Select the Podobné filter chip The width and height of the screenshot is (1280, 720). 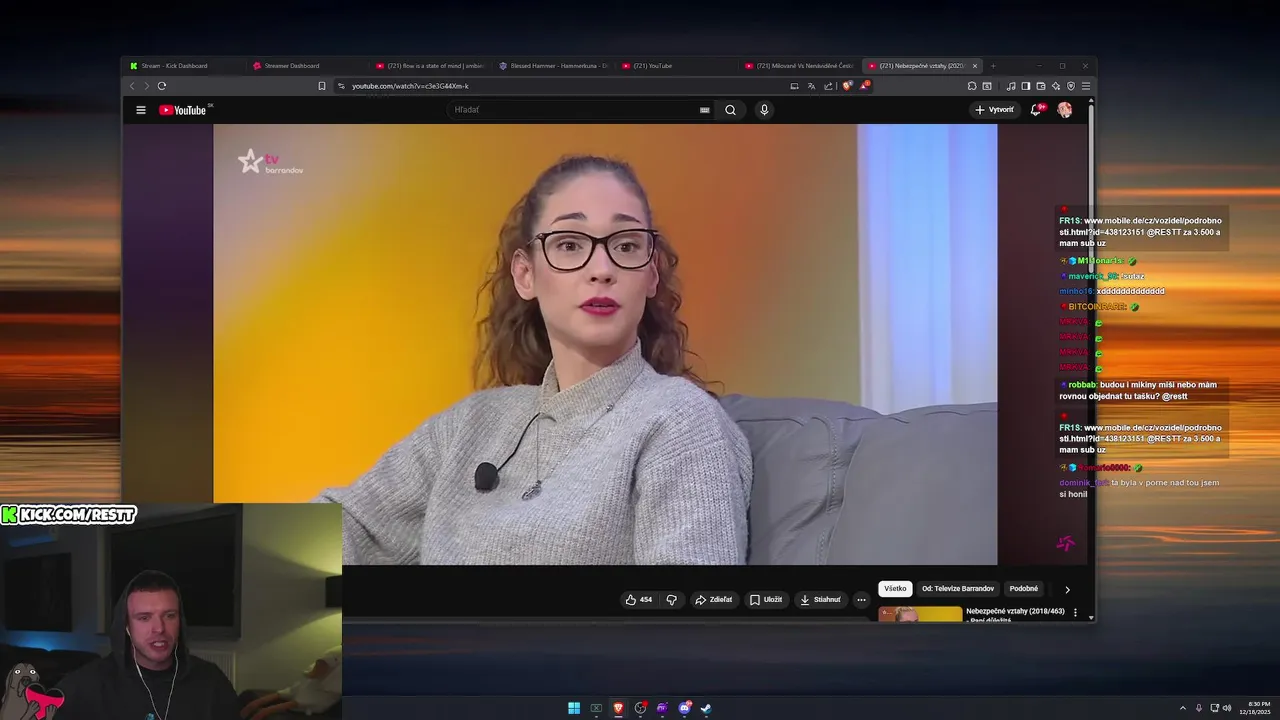pyautogui.click(x=1023, y=589)
